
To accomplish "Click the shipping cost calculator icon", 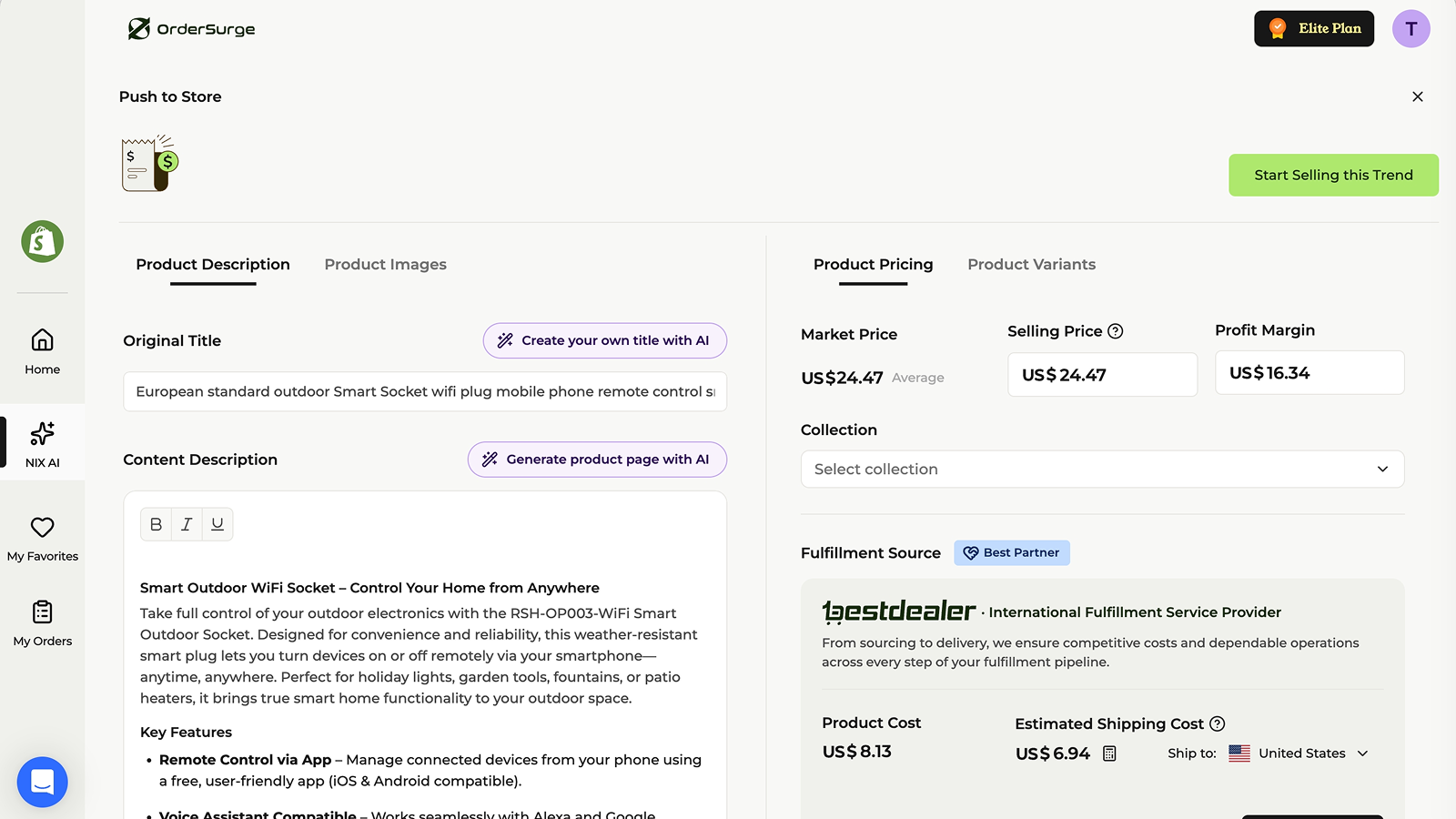I will [1109, 753].
